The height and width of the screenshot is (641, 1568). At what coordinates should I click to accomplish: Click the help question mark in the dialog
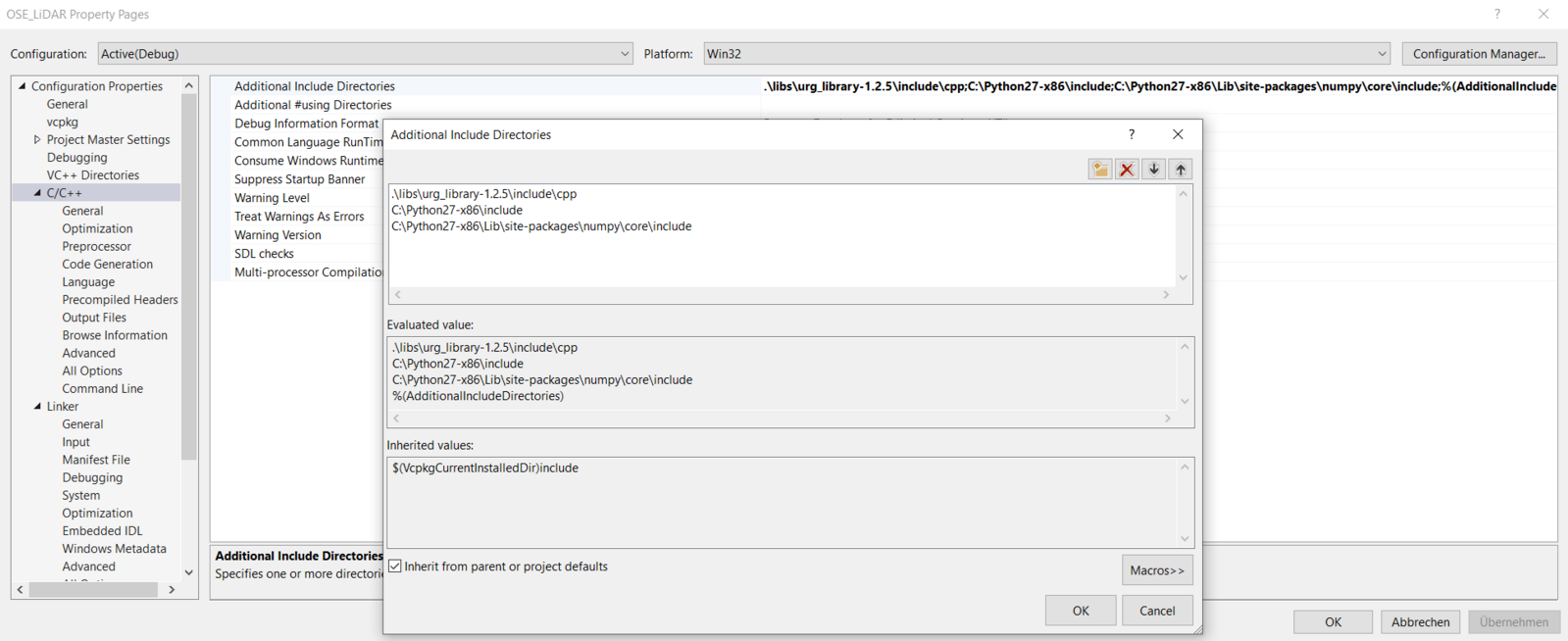click(1132, 134)
